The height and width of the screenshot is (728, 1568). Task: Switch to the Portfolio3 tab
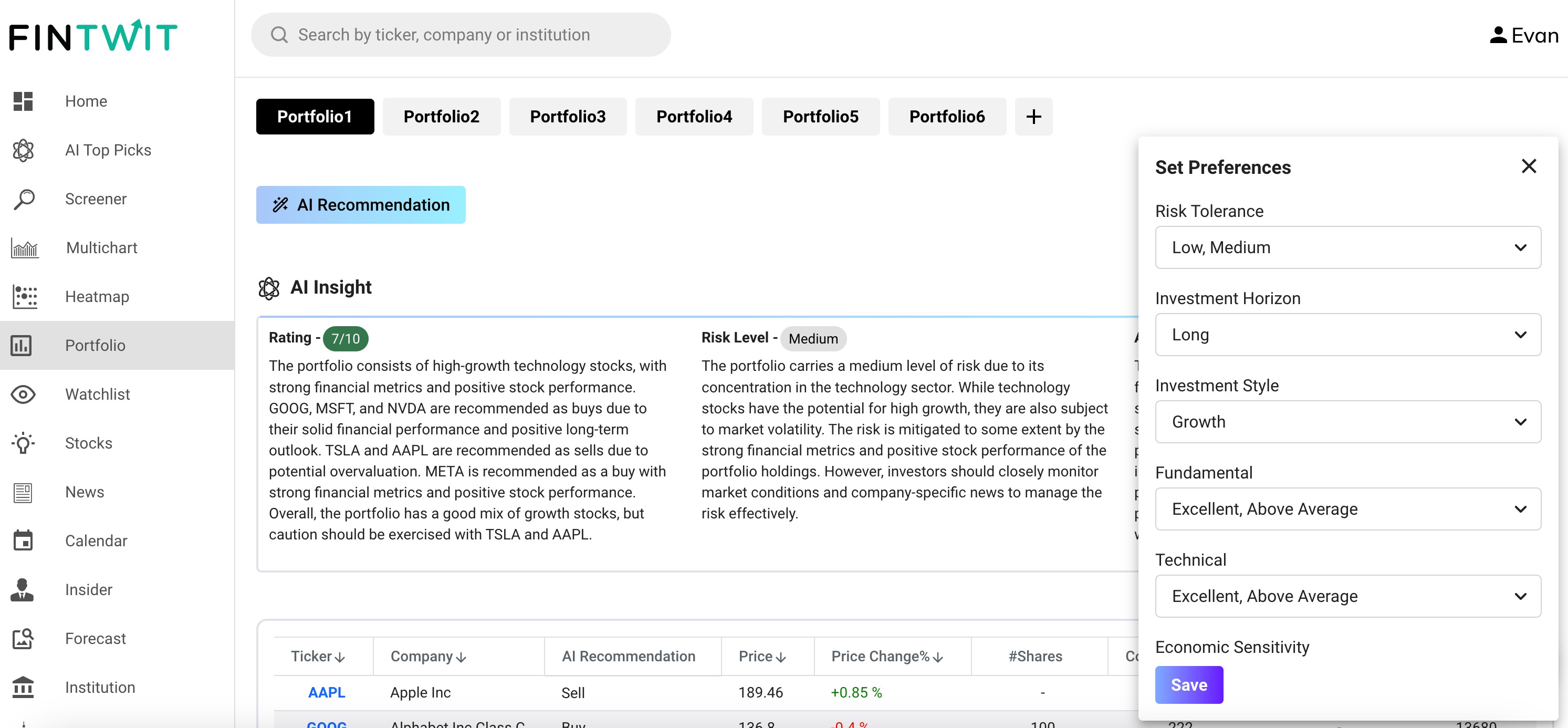pos(567,116)
